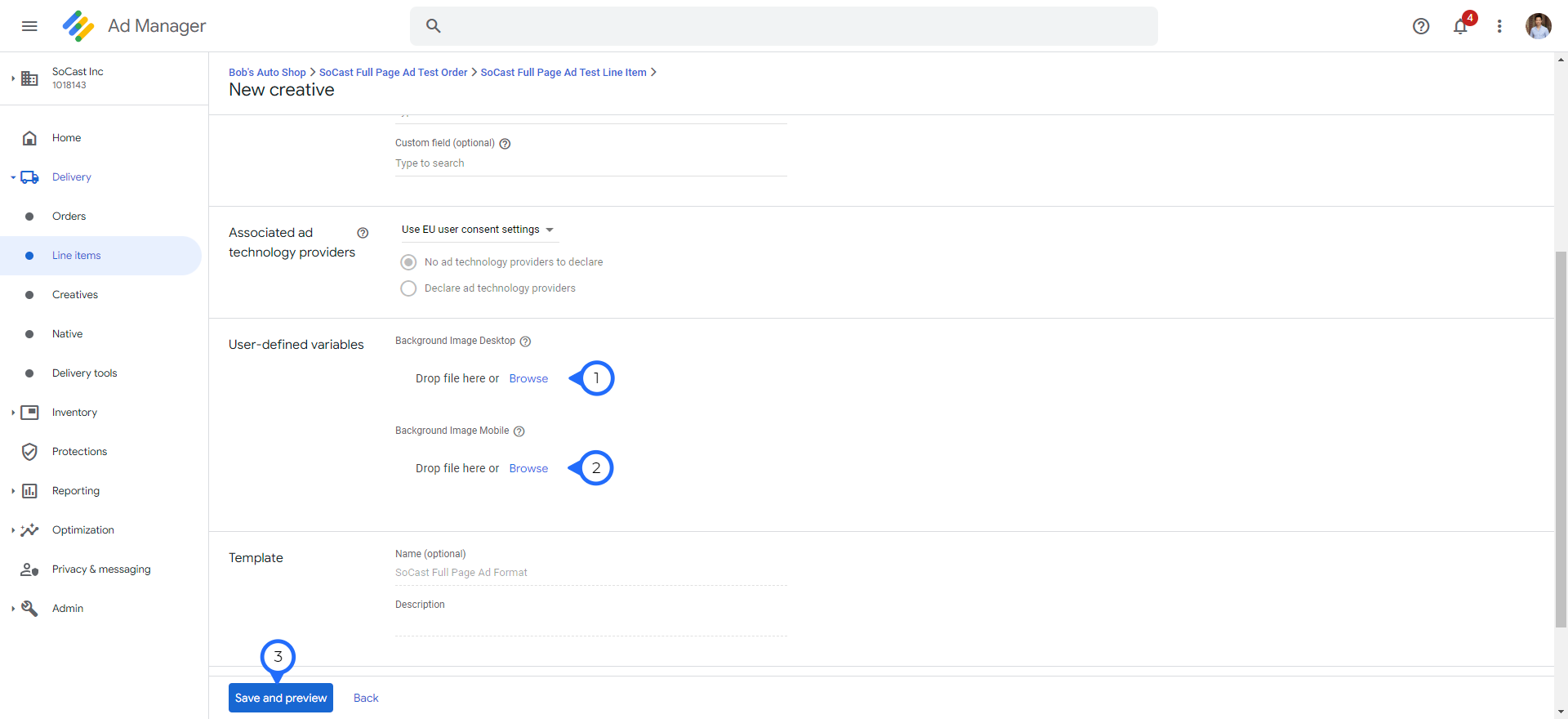The width and height of the screenshot is (1568, 719).
Task: Go to Bob's Auto Shop breadcrumb
Action: point(267,73)
